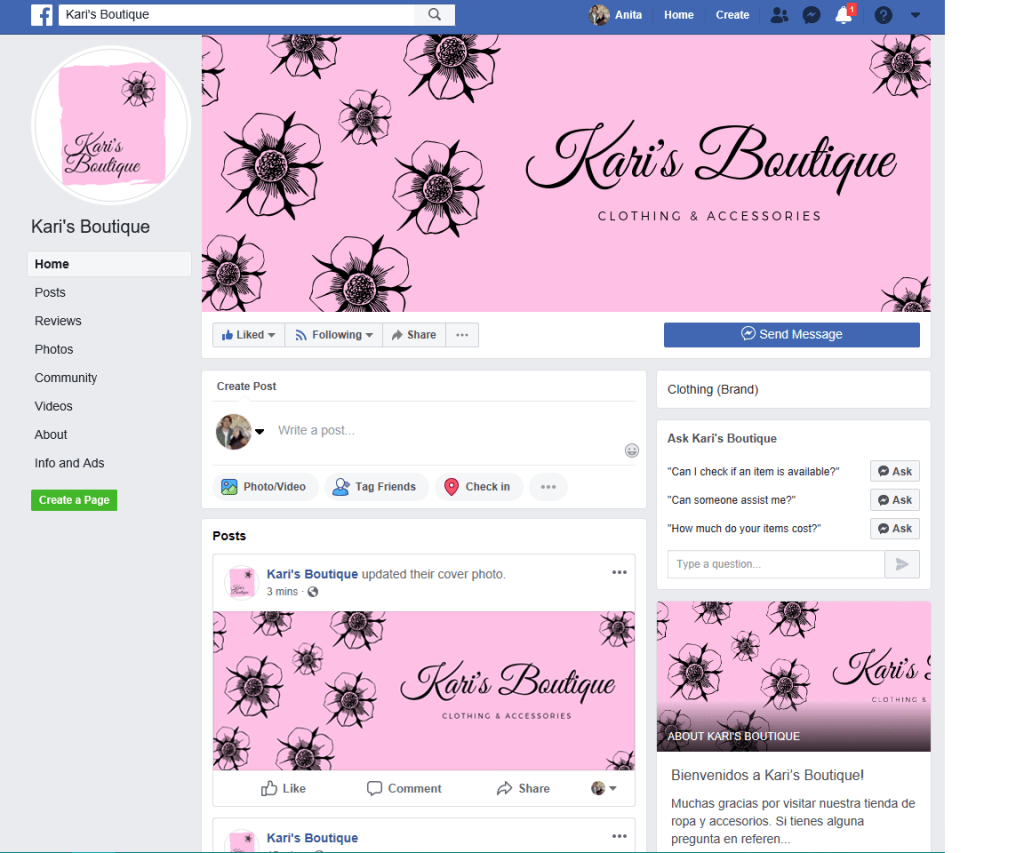Open the account dropdown arrow in top bar
Viewport: 1024px width, 853px height.
tap(915, 15)
